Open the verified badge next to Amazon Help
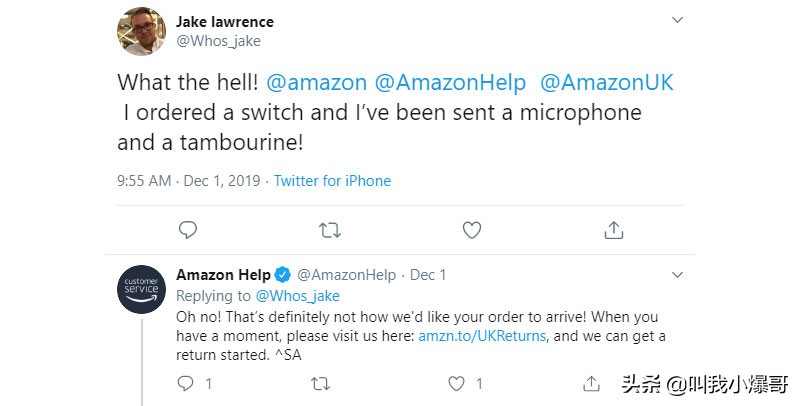Image resolution: width=800 pixels, height=406 pixels. click(283, 274)
